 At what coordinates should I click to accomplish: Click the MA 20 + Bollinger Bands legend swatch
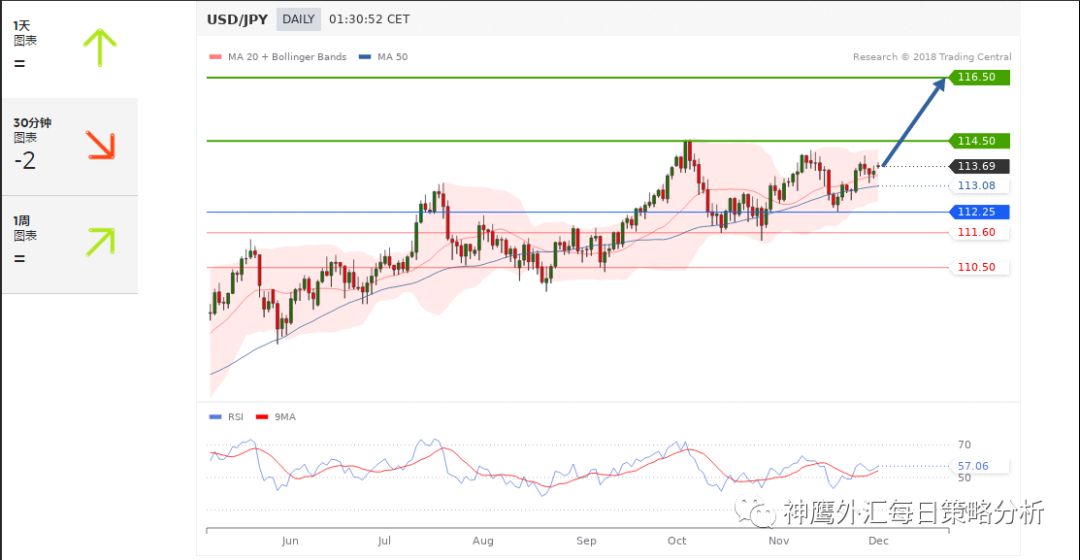coord(215,57)
